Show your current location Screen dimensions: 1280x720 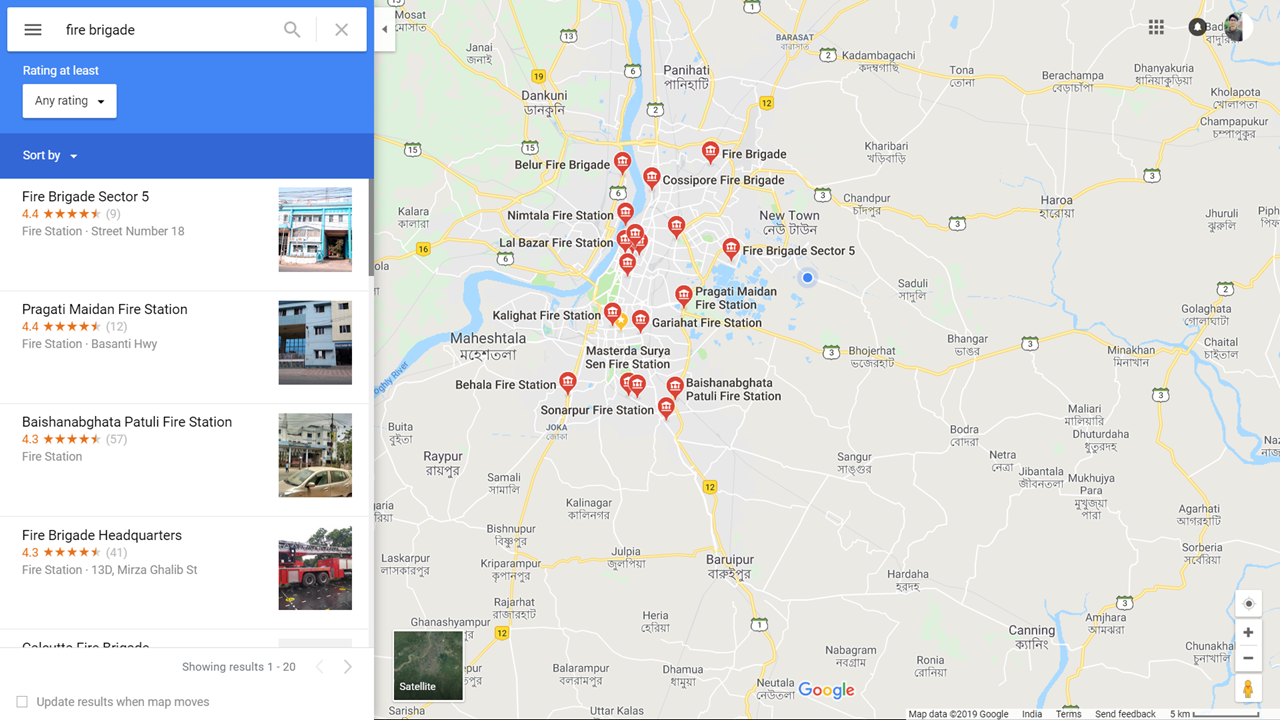click(1248, 603)
